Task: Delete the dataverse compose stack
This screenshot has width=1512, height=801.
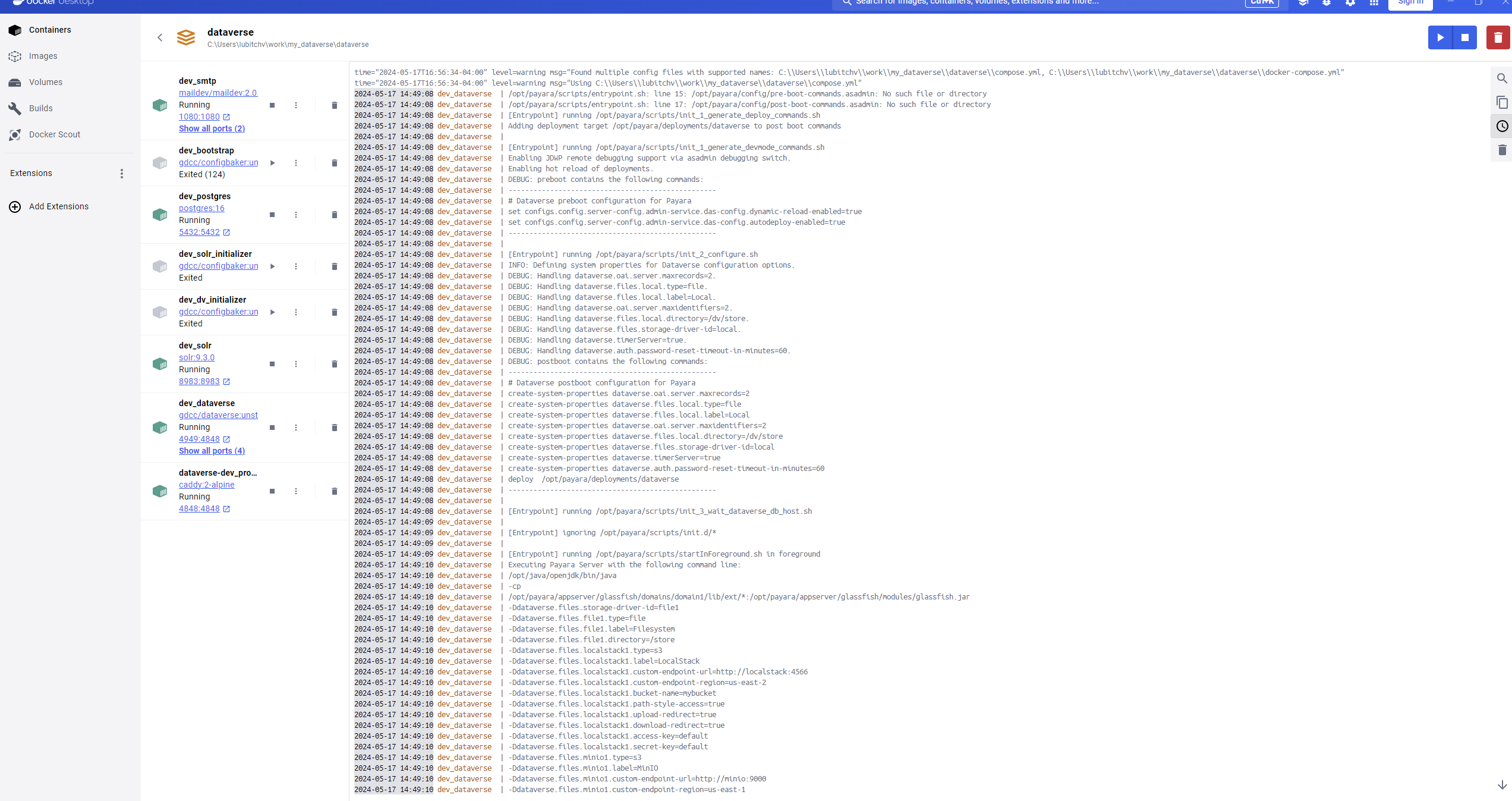Action: coord(1498,37)
